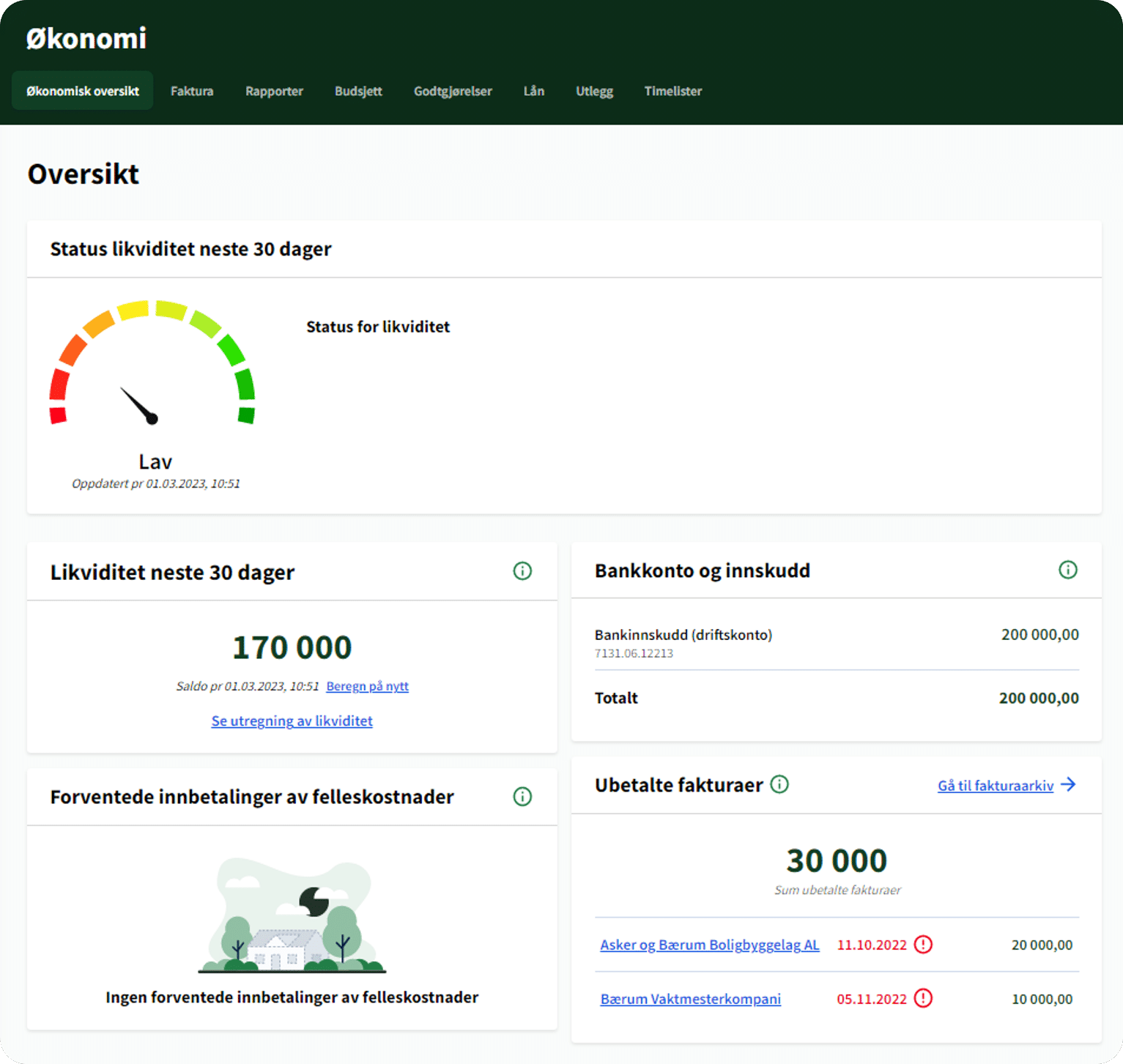The image size is (1123, 1064).
Task: Open the Rapporter tab
Action: click(x=274, y=91)
